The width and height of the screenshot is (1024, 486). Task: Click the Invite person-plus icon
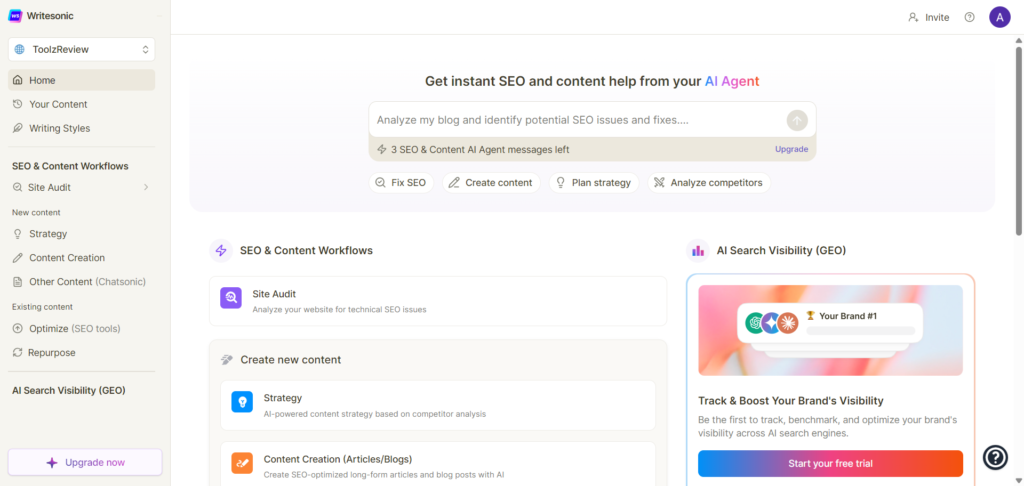click(914, 18)
